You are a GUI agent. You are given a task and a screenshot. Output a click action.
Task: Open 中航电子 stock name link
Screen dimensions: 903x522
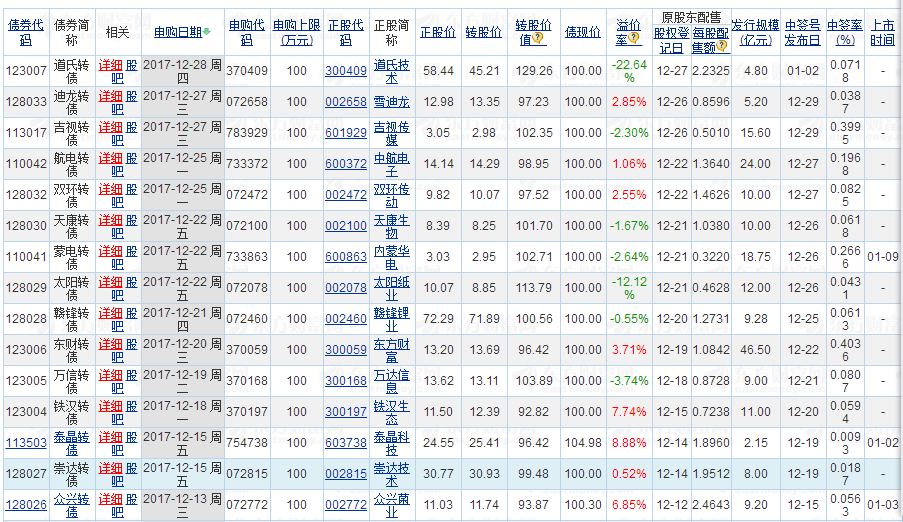(x=392, y=164)
